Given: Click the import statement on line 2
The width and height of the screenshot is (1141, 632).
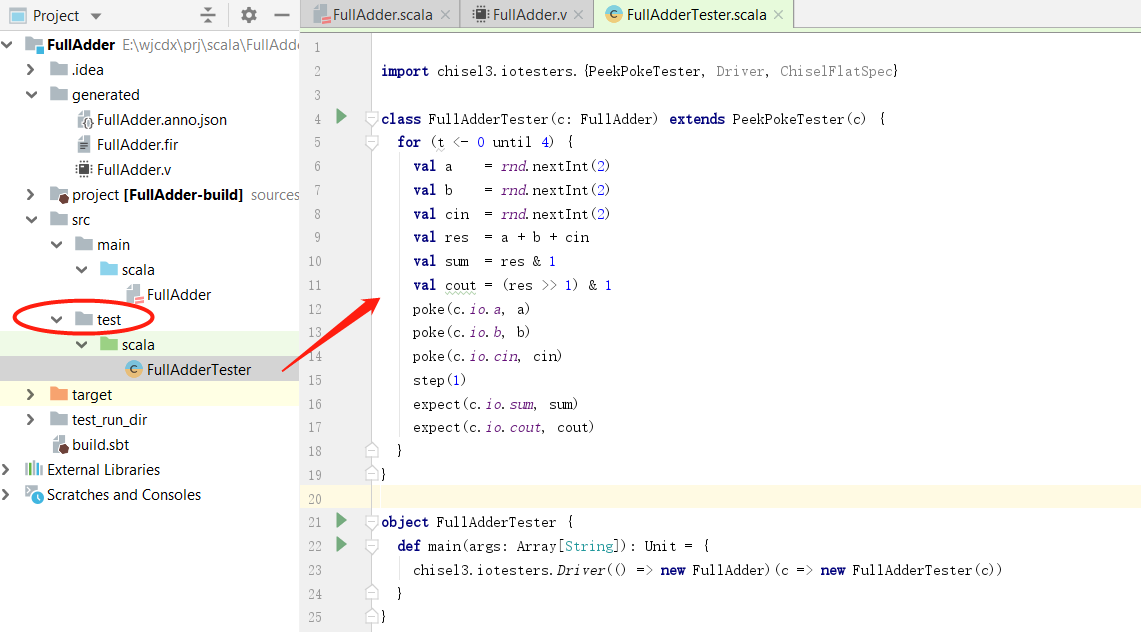Looking at the screenshot, I should pos(639,71).
